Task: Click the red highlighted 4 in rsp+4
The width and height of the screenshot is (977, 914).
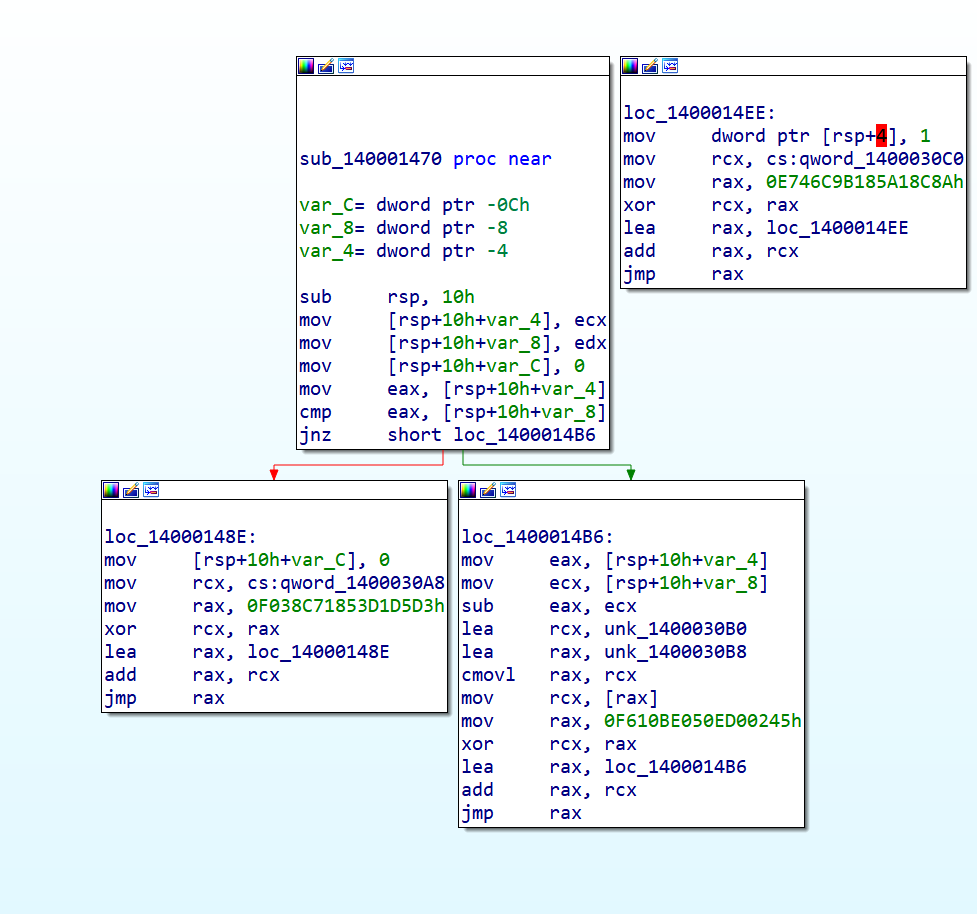Action: pyautogui.click(x=881, y=136)
